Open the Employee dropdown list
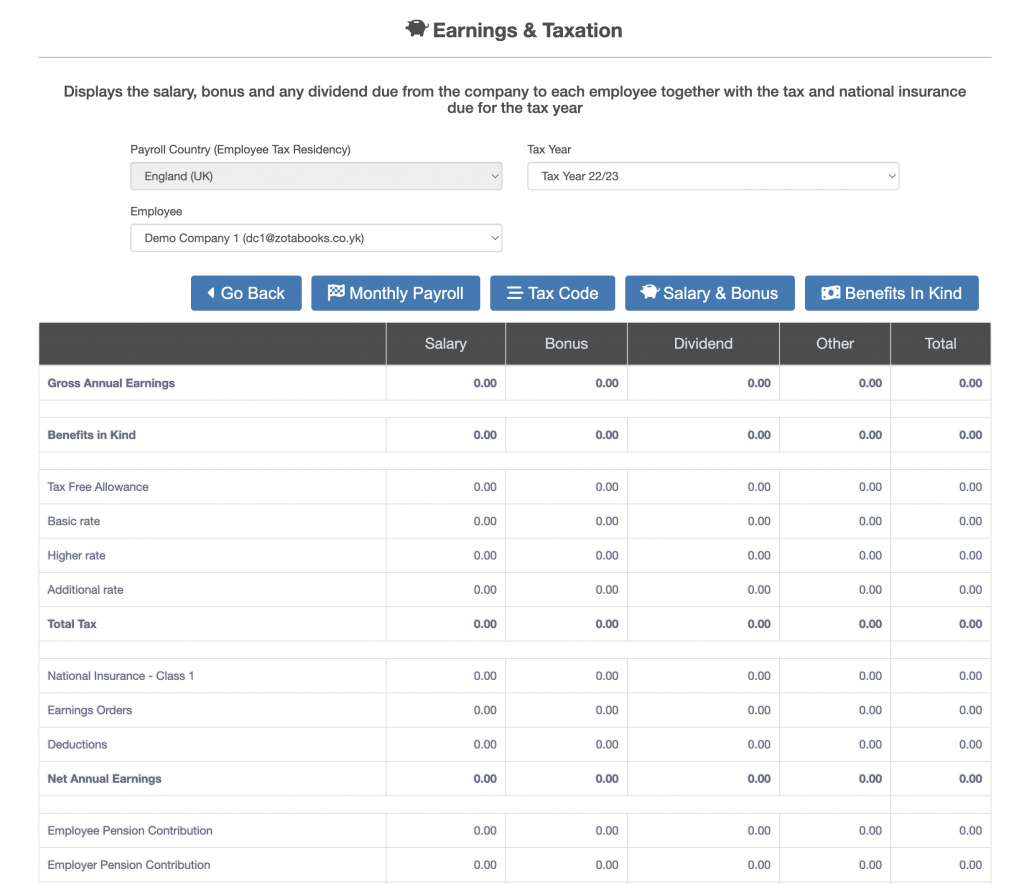The height and width of the screenshot is (884, 1024). click(316, 238)
